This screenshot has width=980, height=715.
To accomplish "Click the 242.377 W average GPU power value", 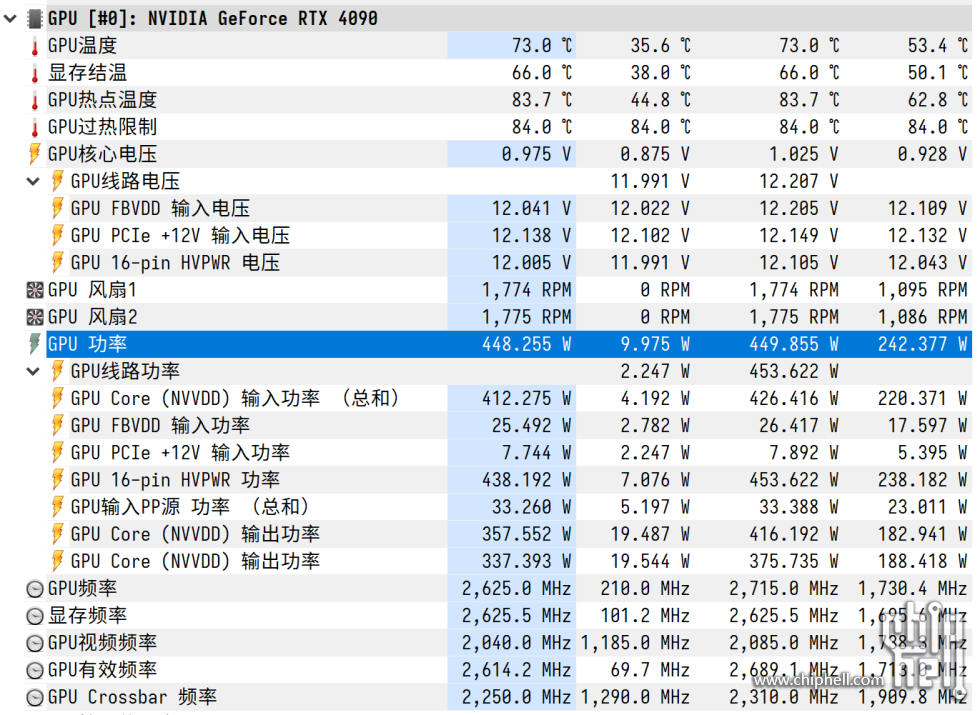I will click(922, 344).
